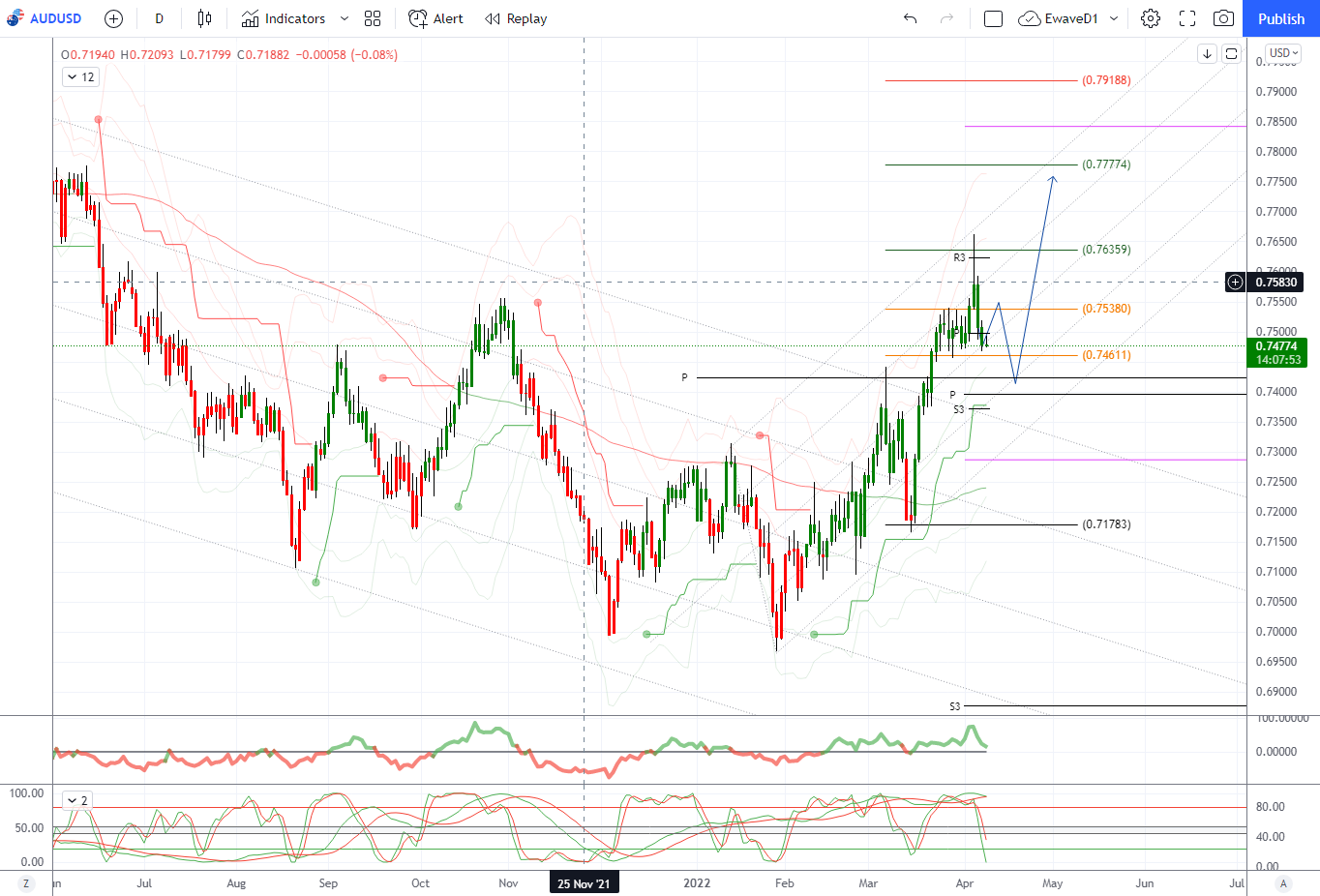Toggle the square icon beside the down arrow
This screenshot has height=896, width=1320.
point(1231,54)
